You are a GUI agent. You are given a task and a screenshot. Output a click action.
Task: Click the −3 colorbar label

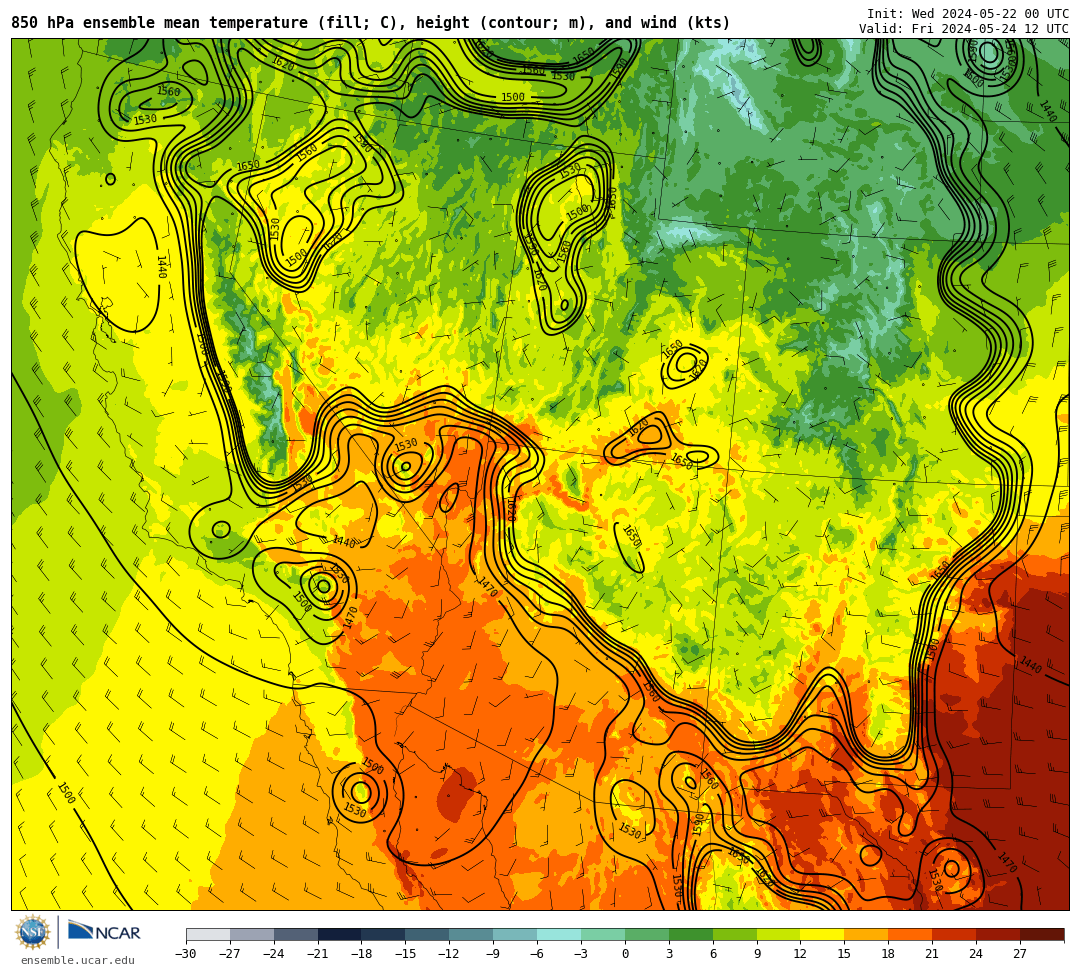point(581,954)
